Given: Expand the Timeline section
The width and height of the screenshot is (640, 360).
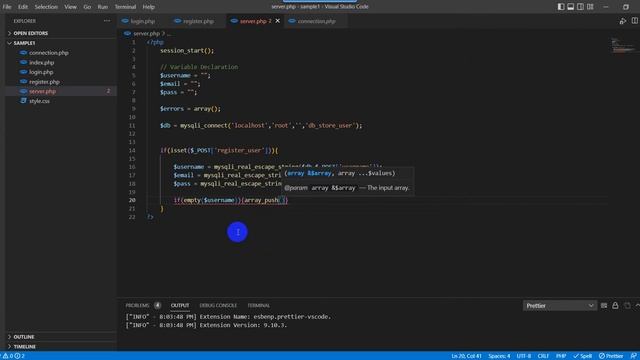Looking at the screenshot, I should pos(61,347).
